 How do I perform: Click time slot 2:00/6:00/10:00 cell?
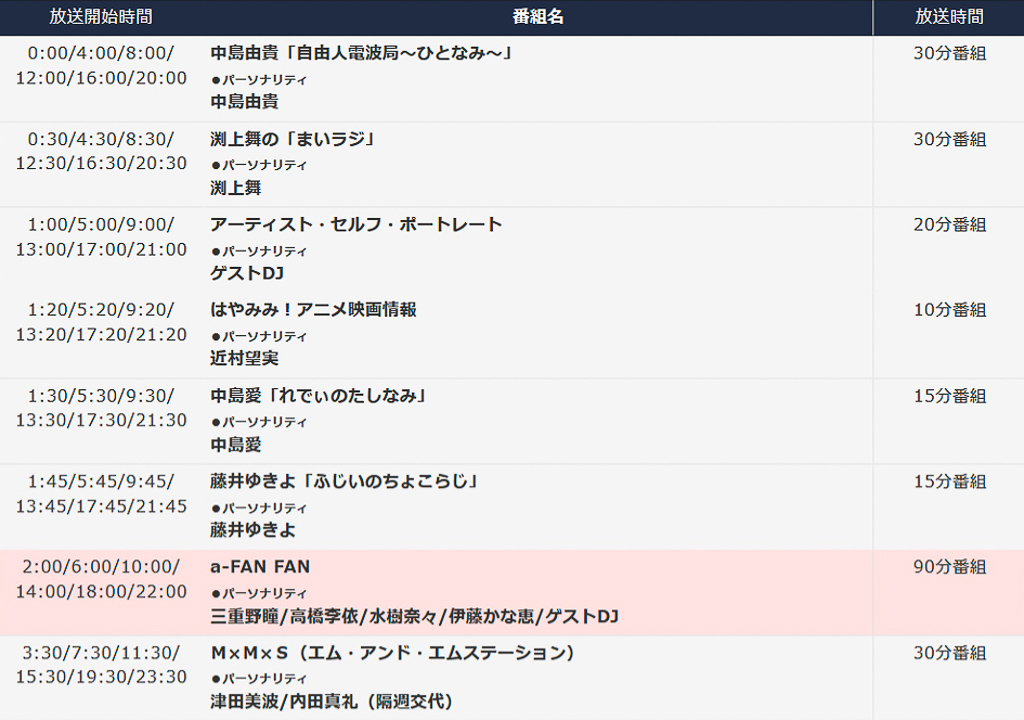101,580
